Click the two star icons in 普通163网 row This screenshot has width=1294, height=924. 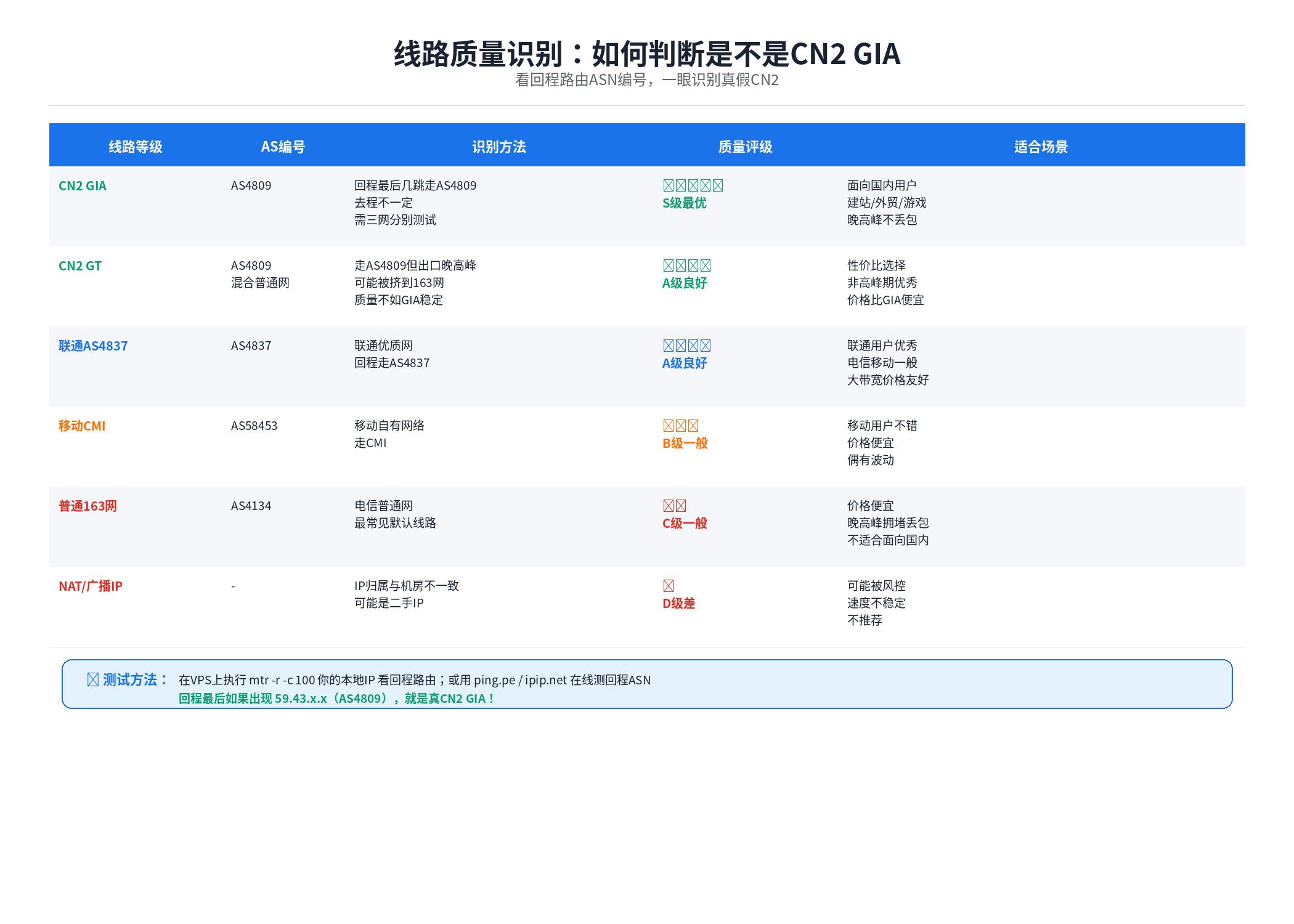675,506
